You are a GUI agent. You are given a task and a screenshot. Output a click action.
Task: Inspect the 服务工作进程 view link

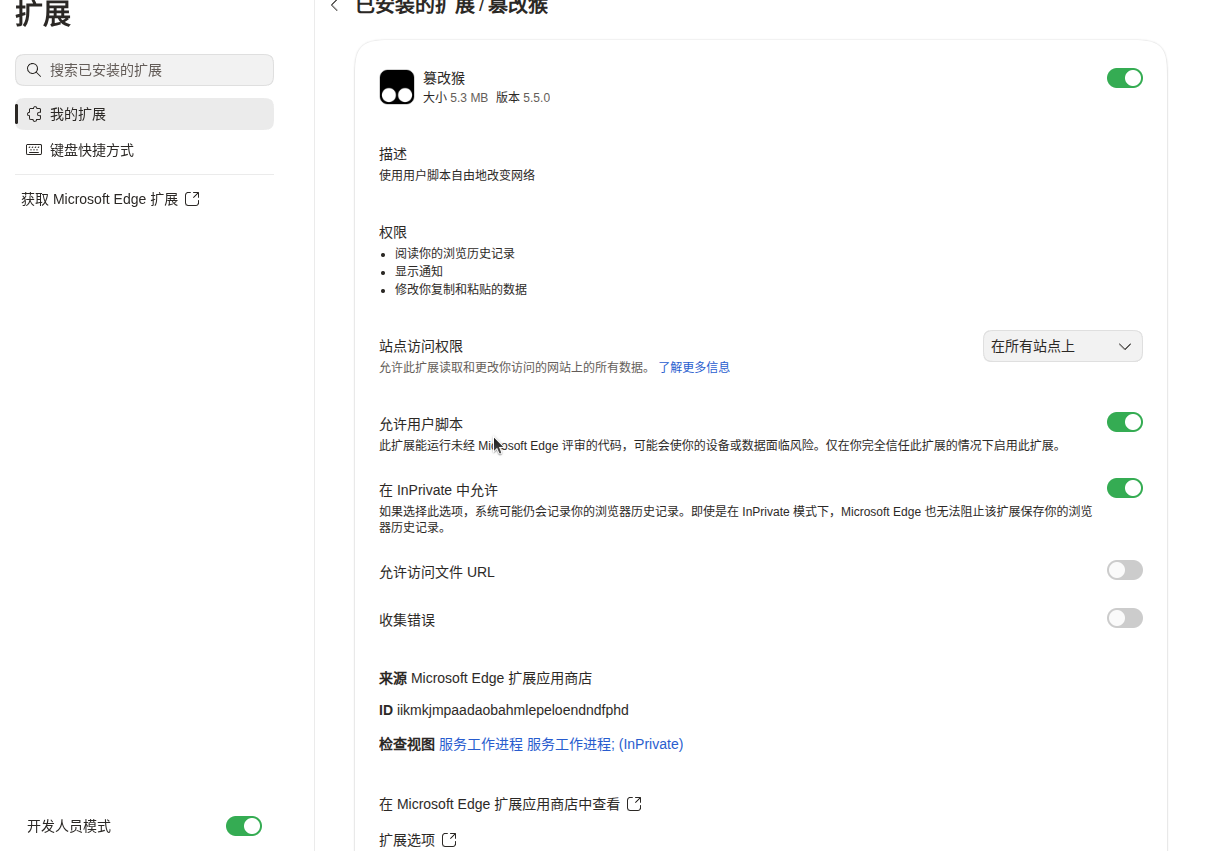pos(481,744)
